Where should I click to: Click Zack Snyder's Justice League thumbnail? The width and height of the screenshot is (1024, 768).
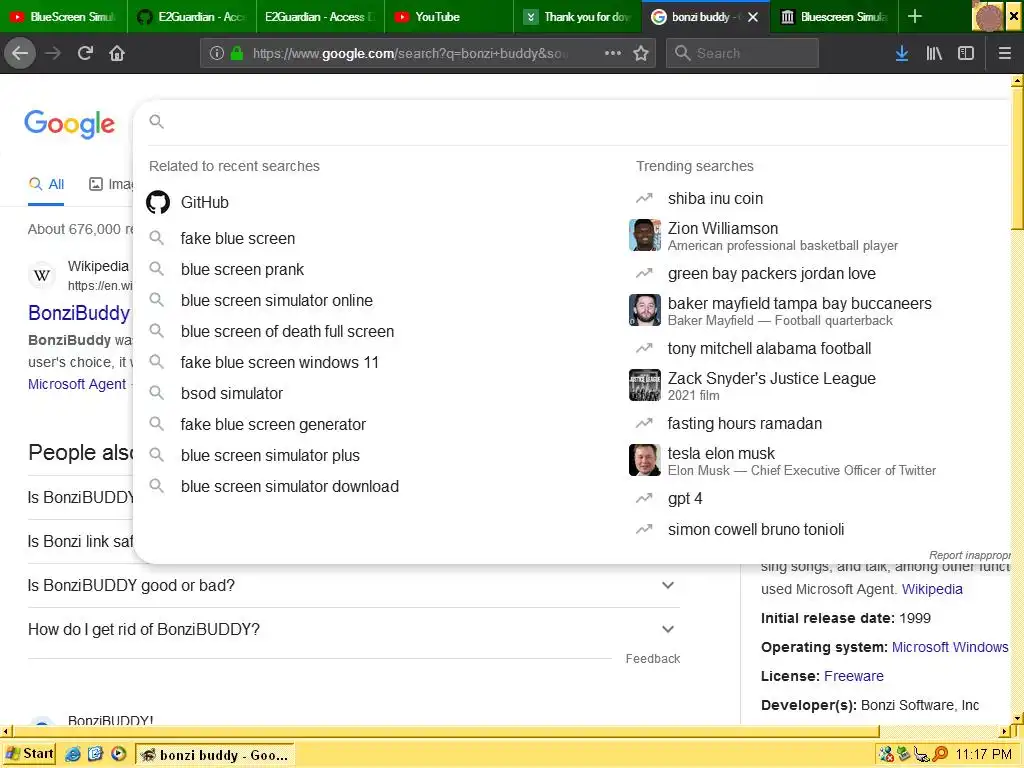[x=645, y=385]
